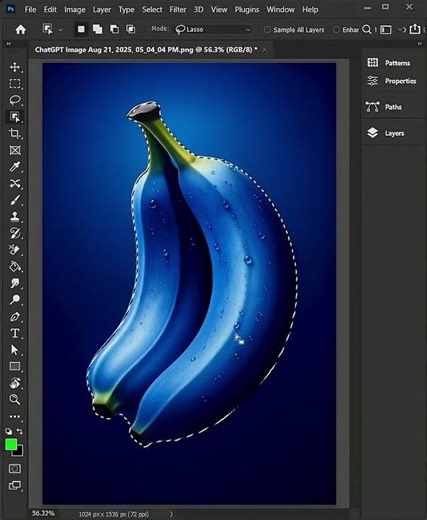Select the Eyedropper tool
Viewport: 427px width, 520px height.
15,167
